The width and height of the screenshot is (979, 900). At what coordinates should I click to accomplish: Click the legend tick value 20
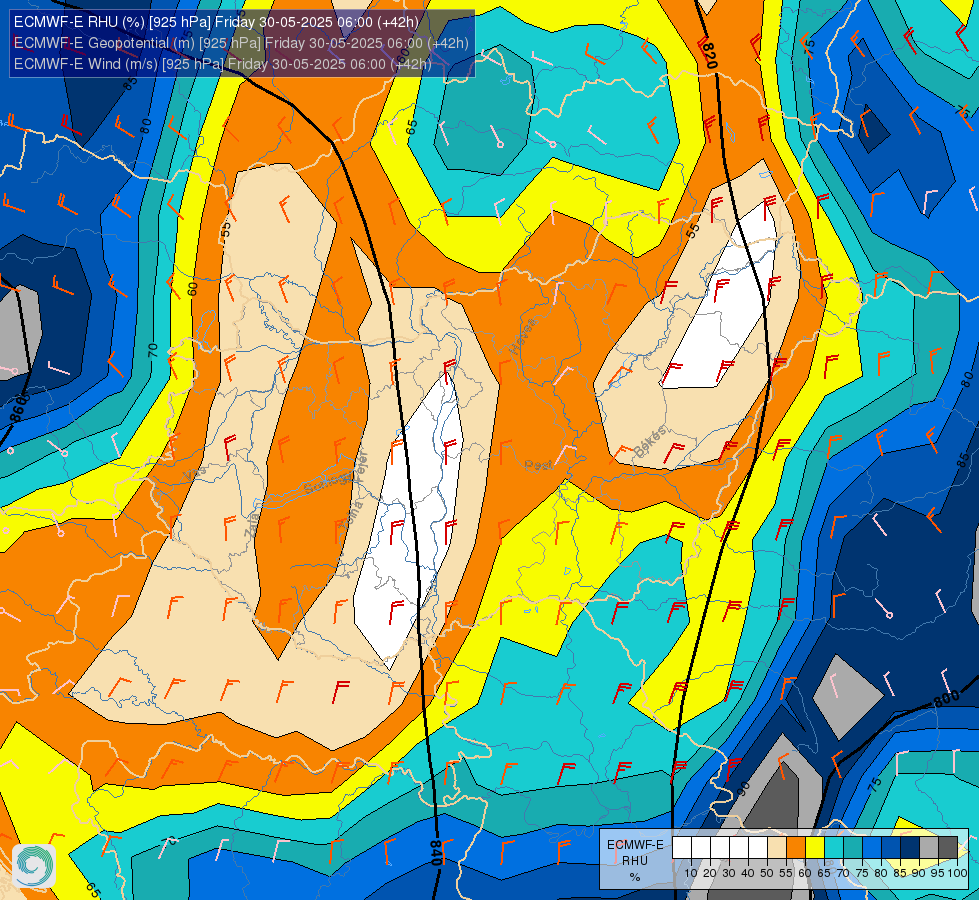710,873
